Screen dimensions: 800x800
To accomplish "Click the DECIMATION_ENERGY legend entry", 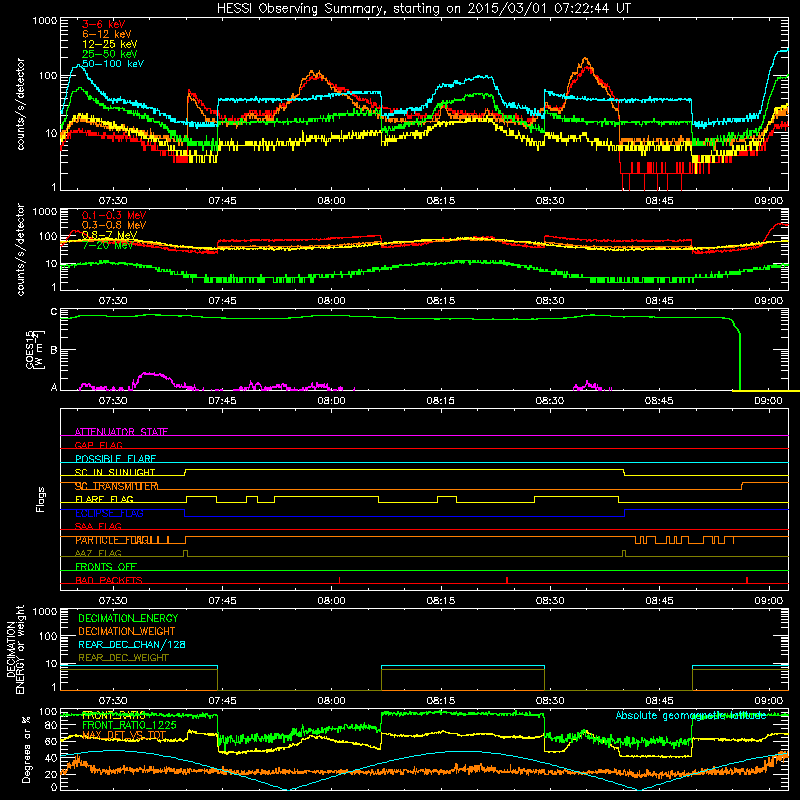I will (129, 618).
